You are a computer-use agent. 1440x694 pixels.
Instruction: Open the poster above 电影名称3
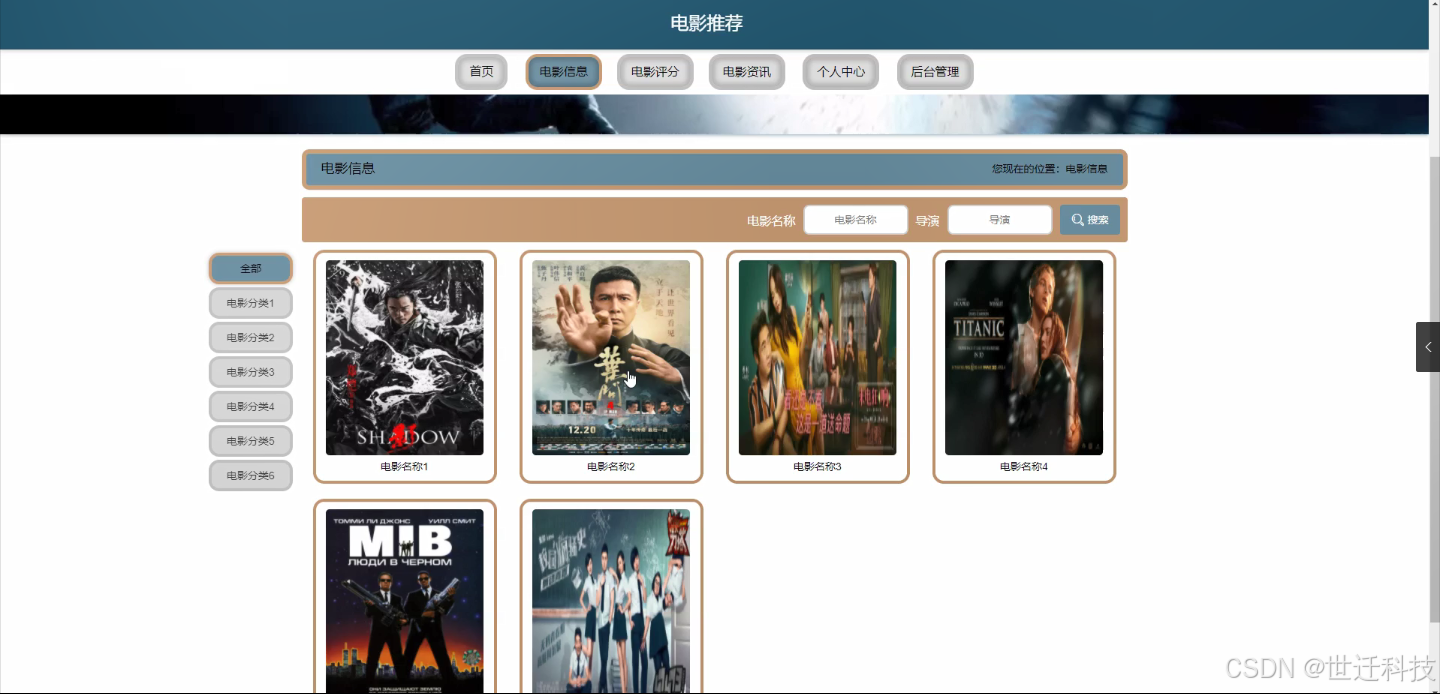(x=818, y=358)
